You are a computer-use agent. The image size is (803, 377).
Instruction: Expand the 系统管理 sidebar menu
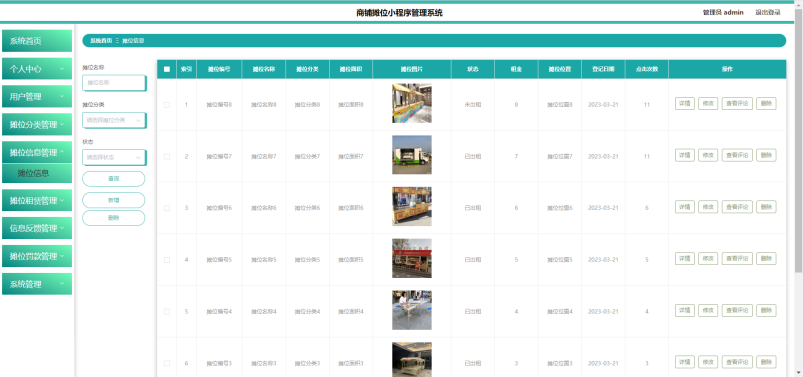pyautogui.click(x=37, y=284)
